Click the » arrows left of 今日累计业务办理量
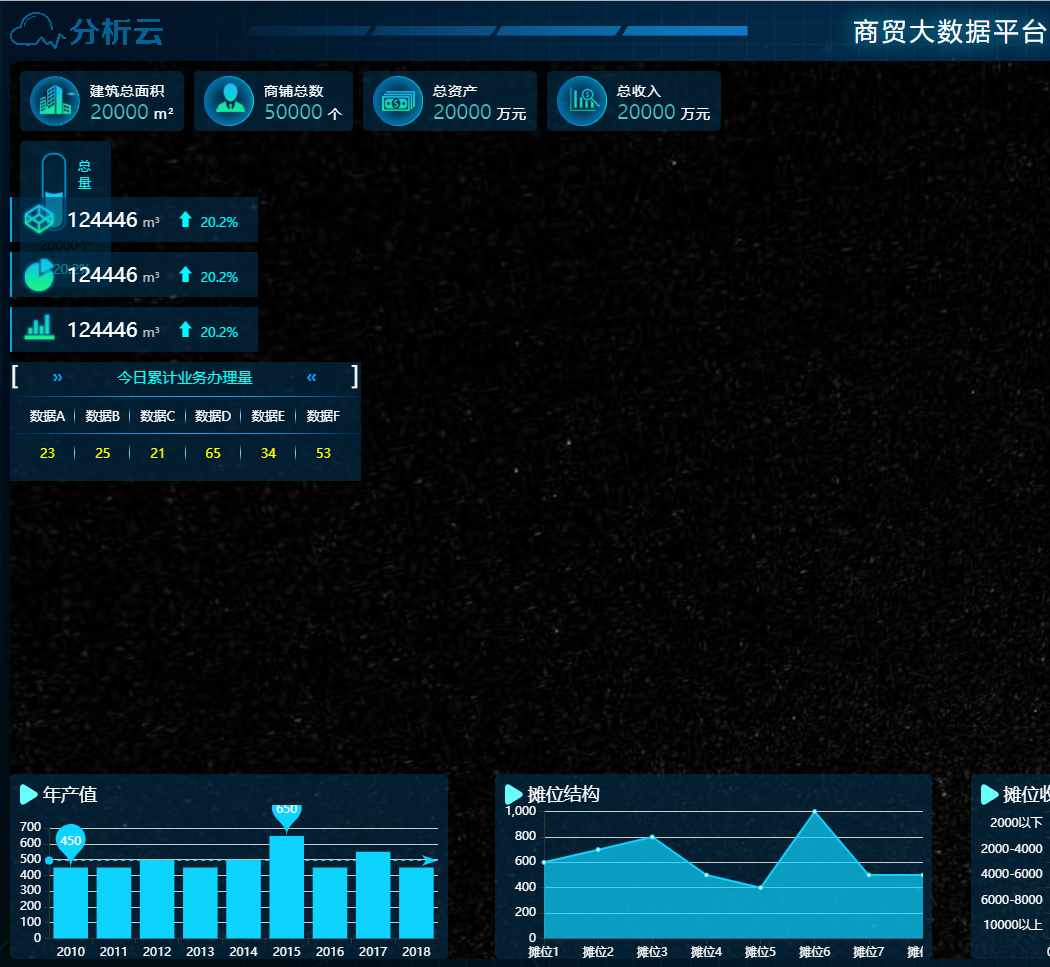Image resolution: width=1050 pixels, height=967 pixels. pos(58,377)
